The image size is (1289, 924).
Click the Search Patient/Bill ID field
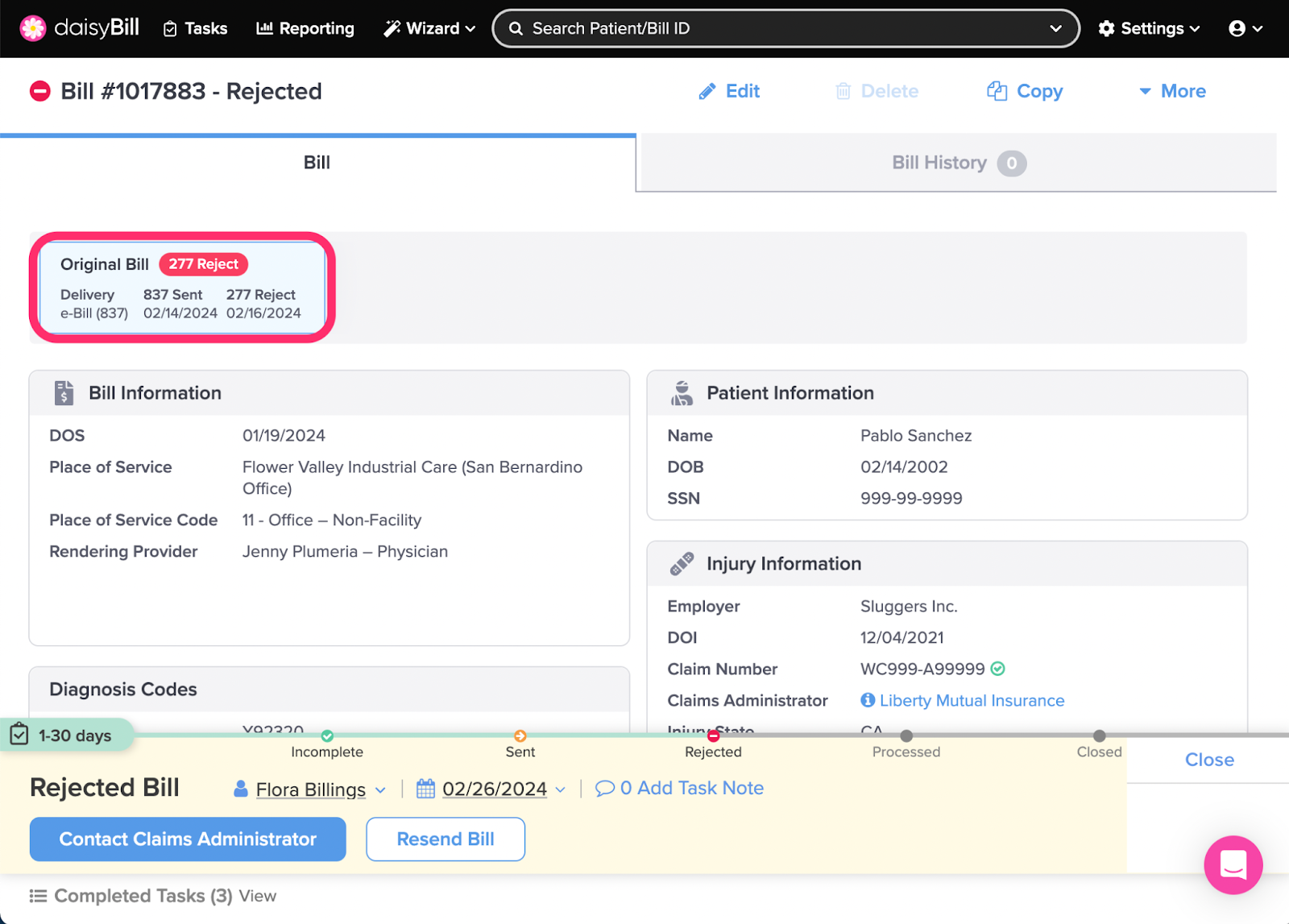773,29
